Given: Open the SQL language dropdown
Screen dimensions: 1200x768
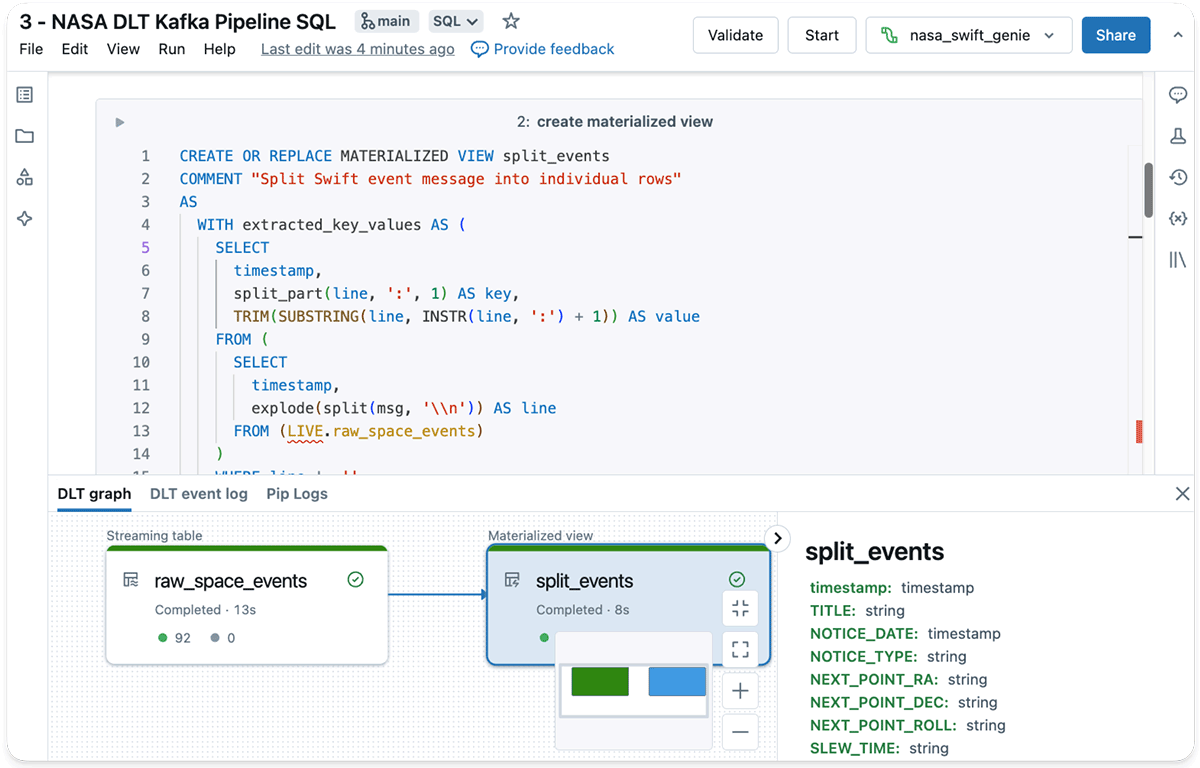Looking at the screenshot, I should (x=455, y=21).
